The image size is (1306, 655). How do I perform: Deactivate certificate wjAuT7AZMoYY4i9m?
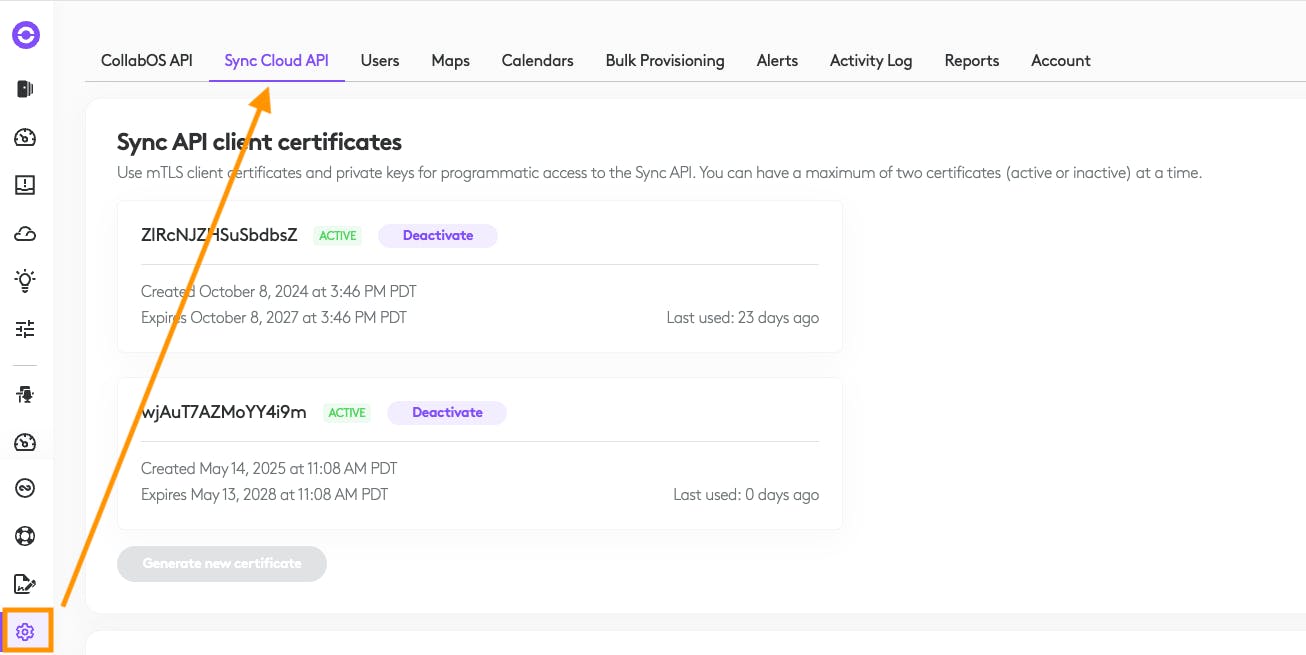pos(447,412)
